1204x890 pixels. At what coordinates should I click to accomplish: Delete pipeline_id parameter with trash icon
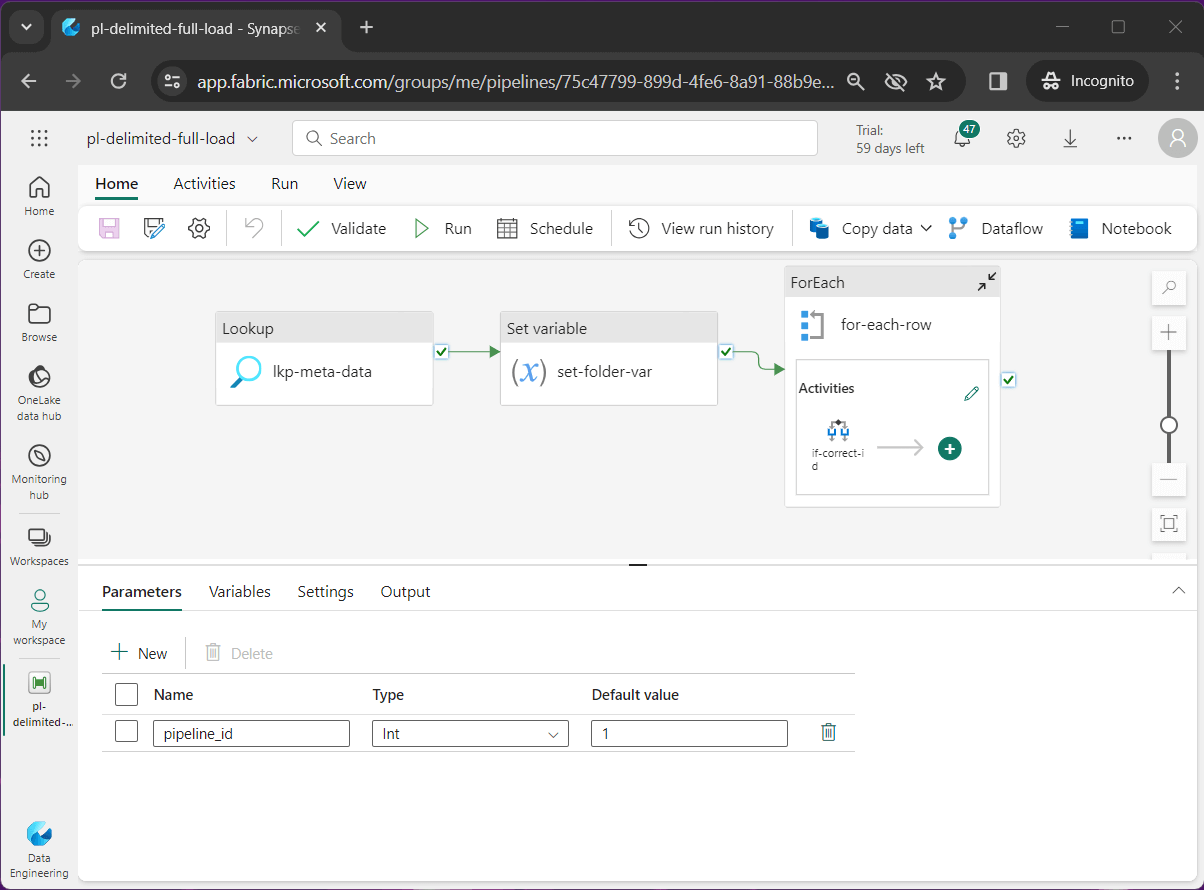click(828, 733)
